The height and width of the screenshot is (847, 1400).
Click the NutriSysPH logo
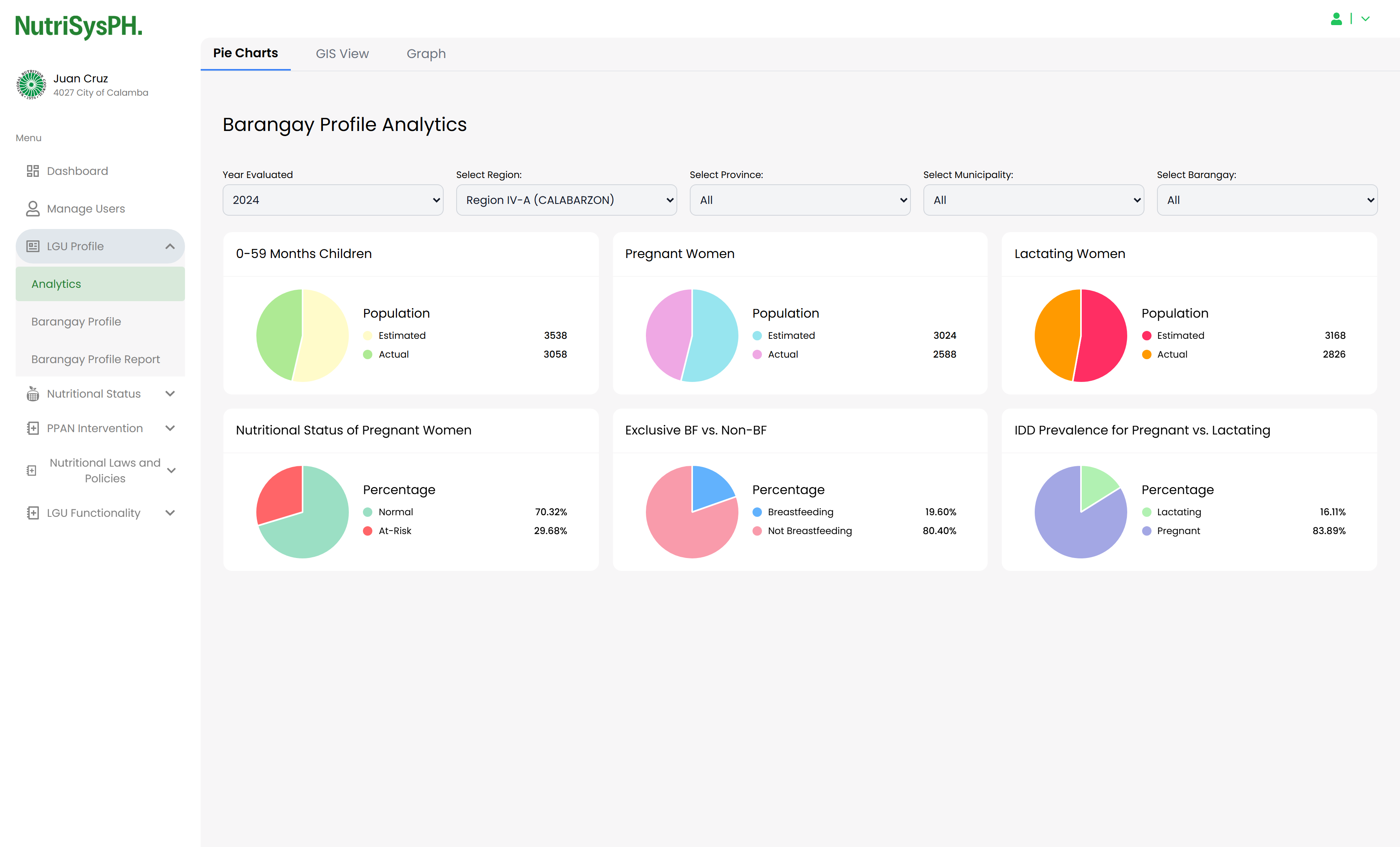[x=78, y=26]
